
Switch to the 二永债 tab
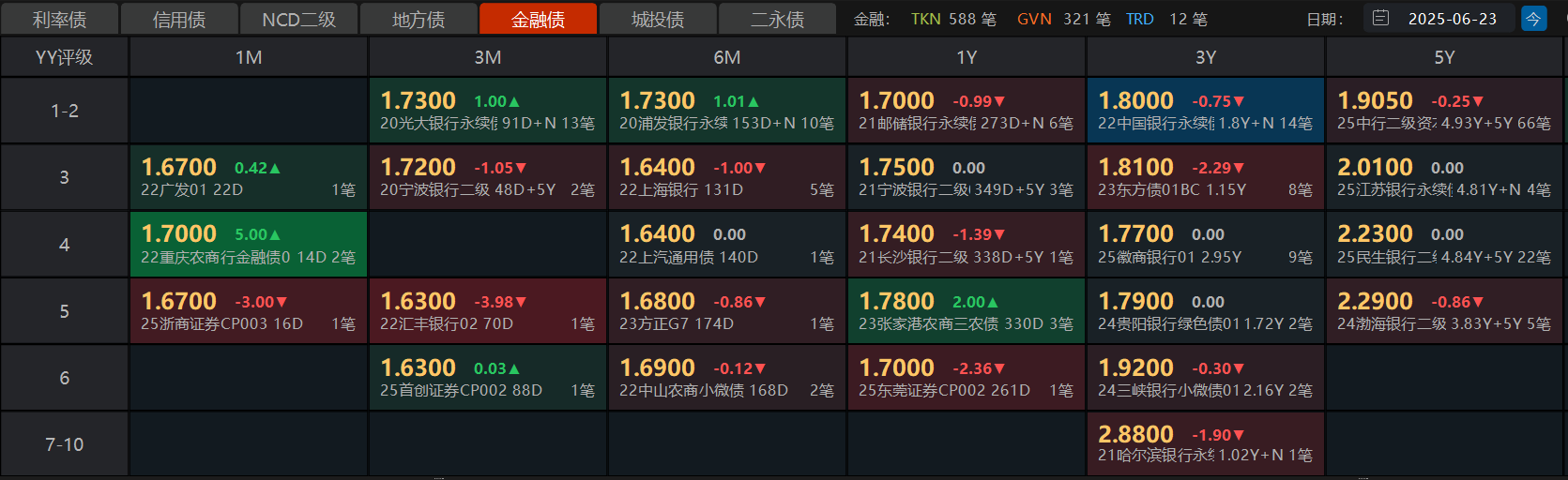(777, 19)
